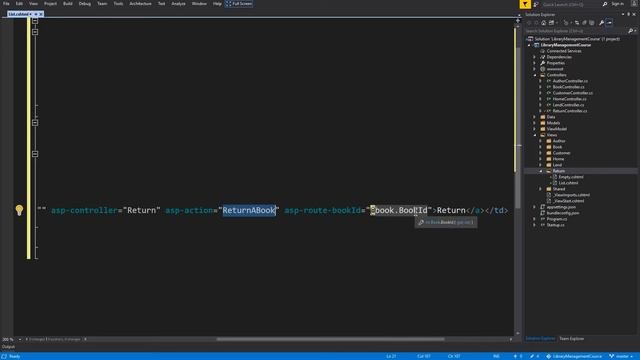
Task: Select bundleconfig.json file
Action: [563, 213]
